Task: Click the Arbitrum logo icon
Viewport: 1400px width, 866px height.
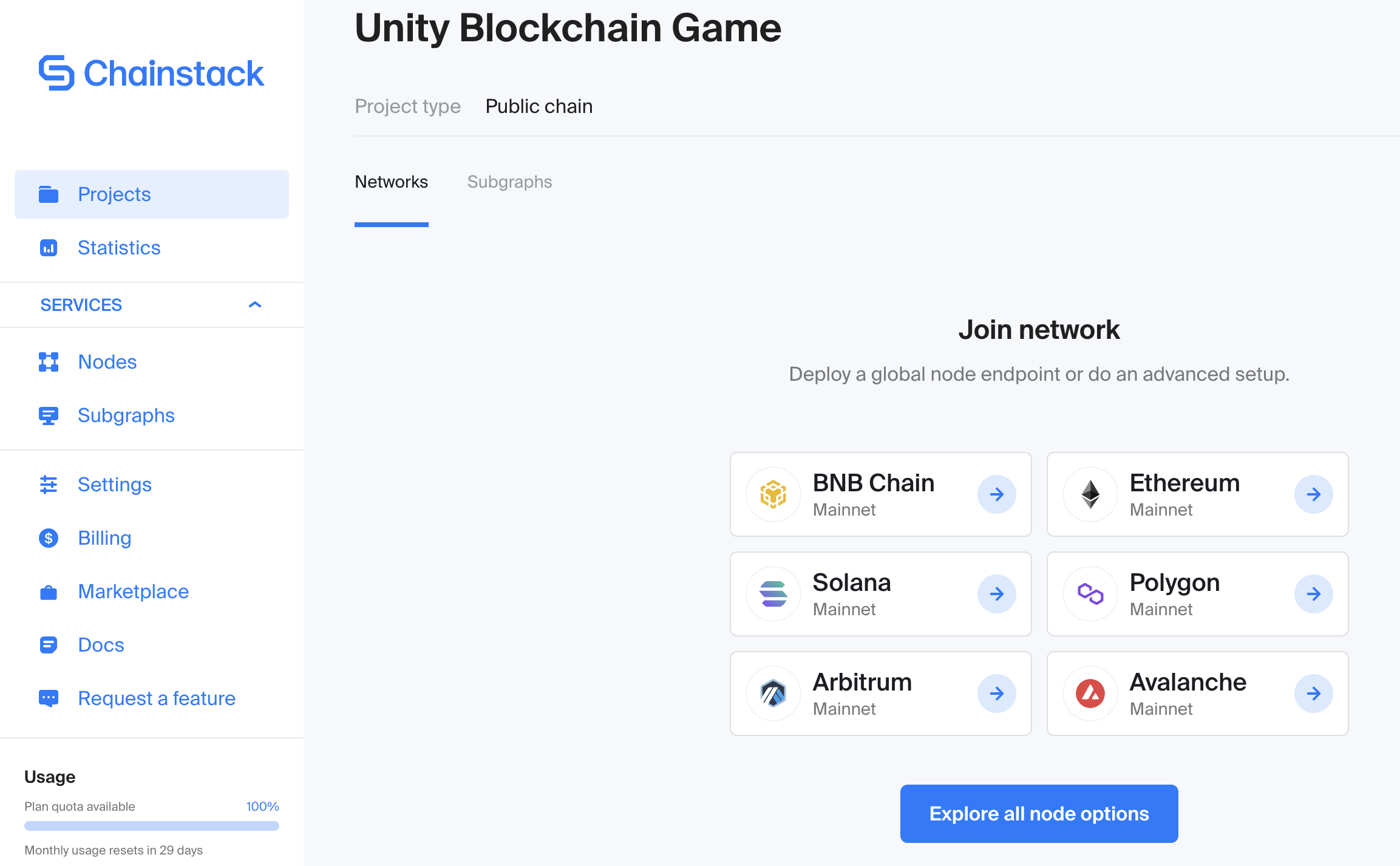Action: click(773, 694)
